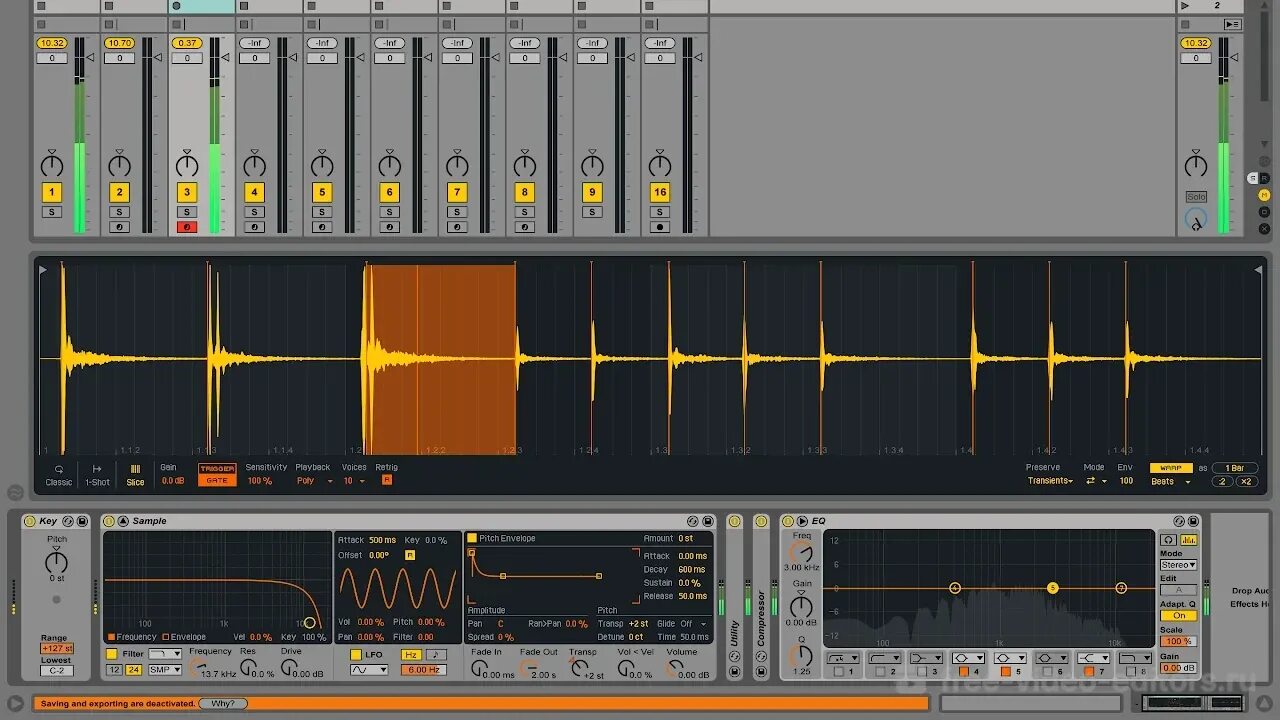Click the EQ Freq knob
This screenshot has width=1280, height=720.
(x=801, y=552)
